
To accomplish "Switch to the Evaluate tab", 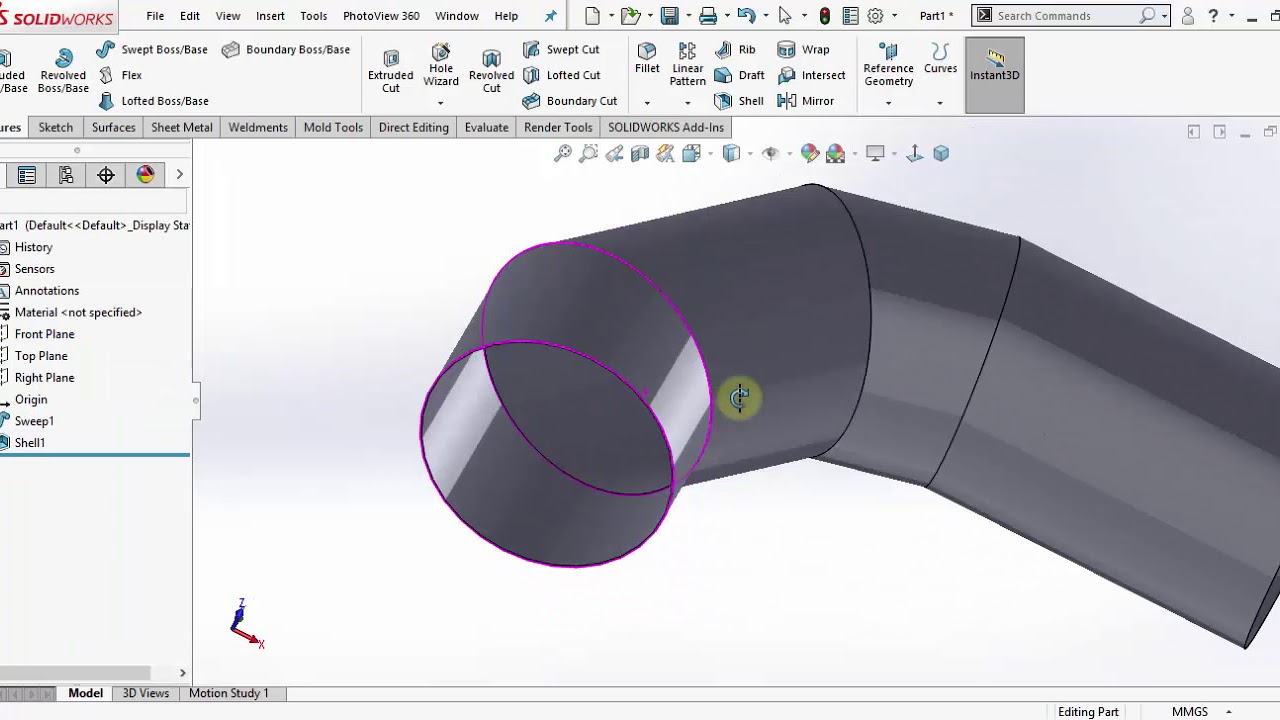I will click(x=486, y=127).
